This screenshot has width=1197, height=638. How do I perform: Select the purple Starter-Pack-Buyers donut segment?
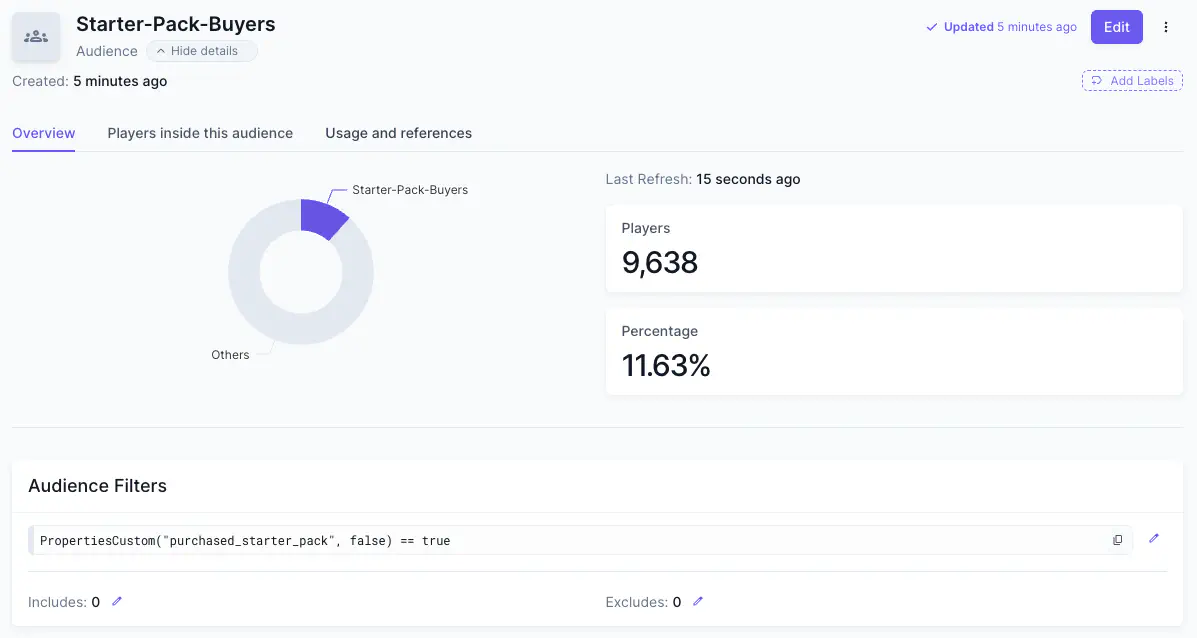[x=323, y=218]
